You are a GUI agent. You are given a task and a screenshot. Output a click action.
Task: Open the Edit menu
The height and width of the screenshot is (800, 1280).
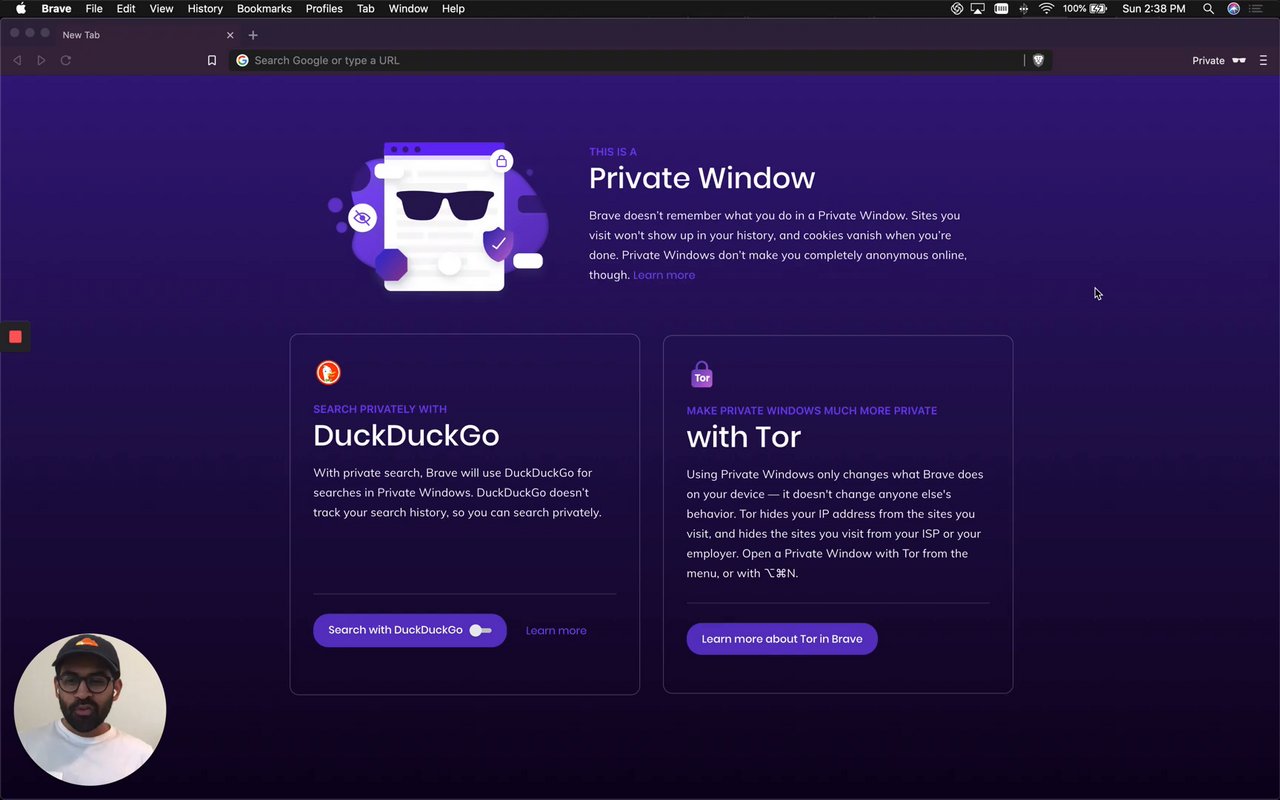[126, 8]
